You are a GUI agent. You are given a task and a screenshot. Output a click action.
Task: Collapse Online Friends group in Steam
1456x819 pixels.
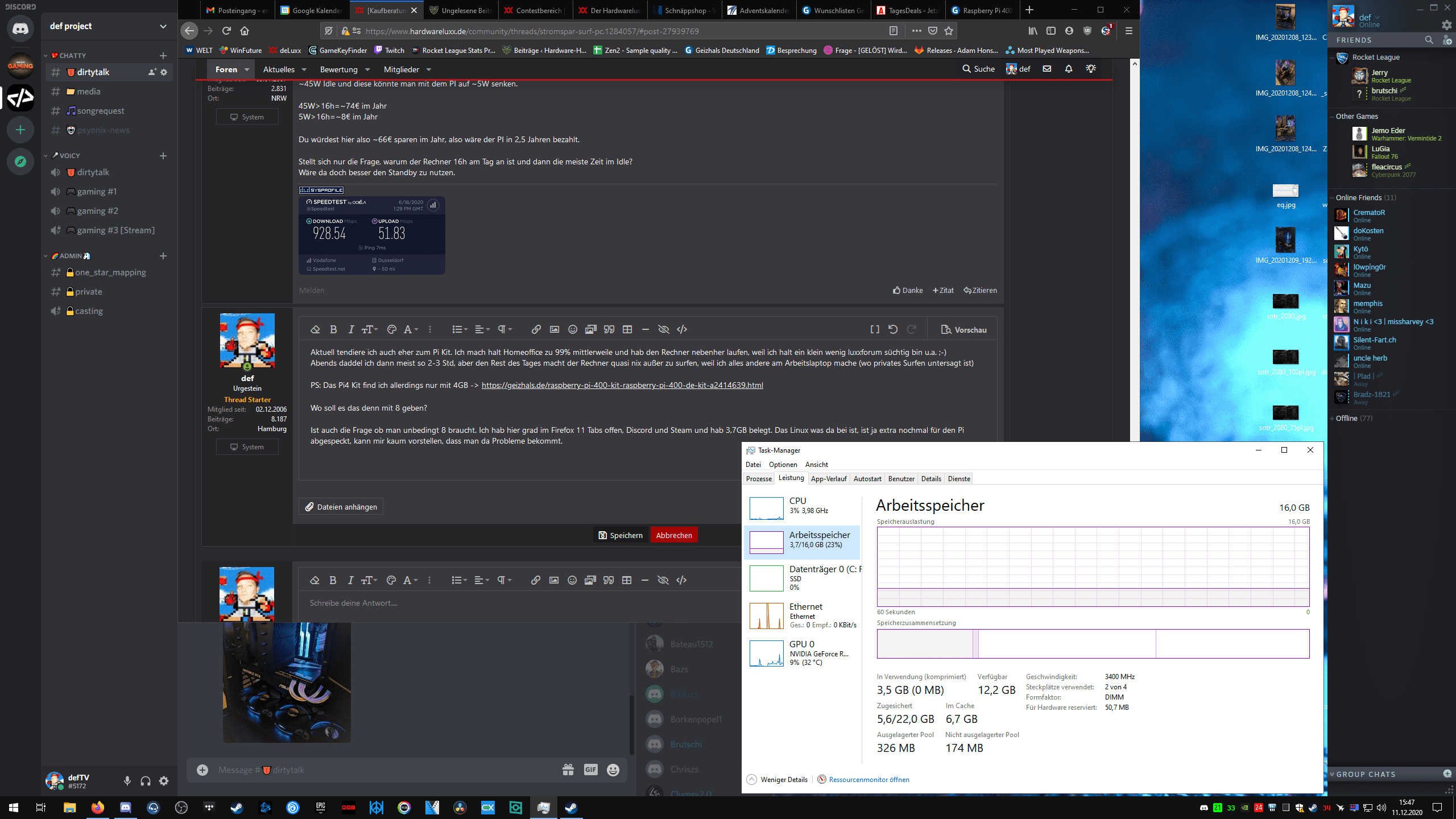tap(1362, 197)
